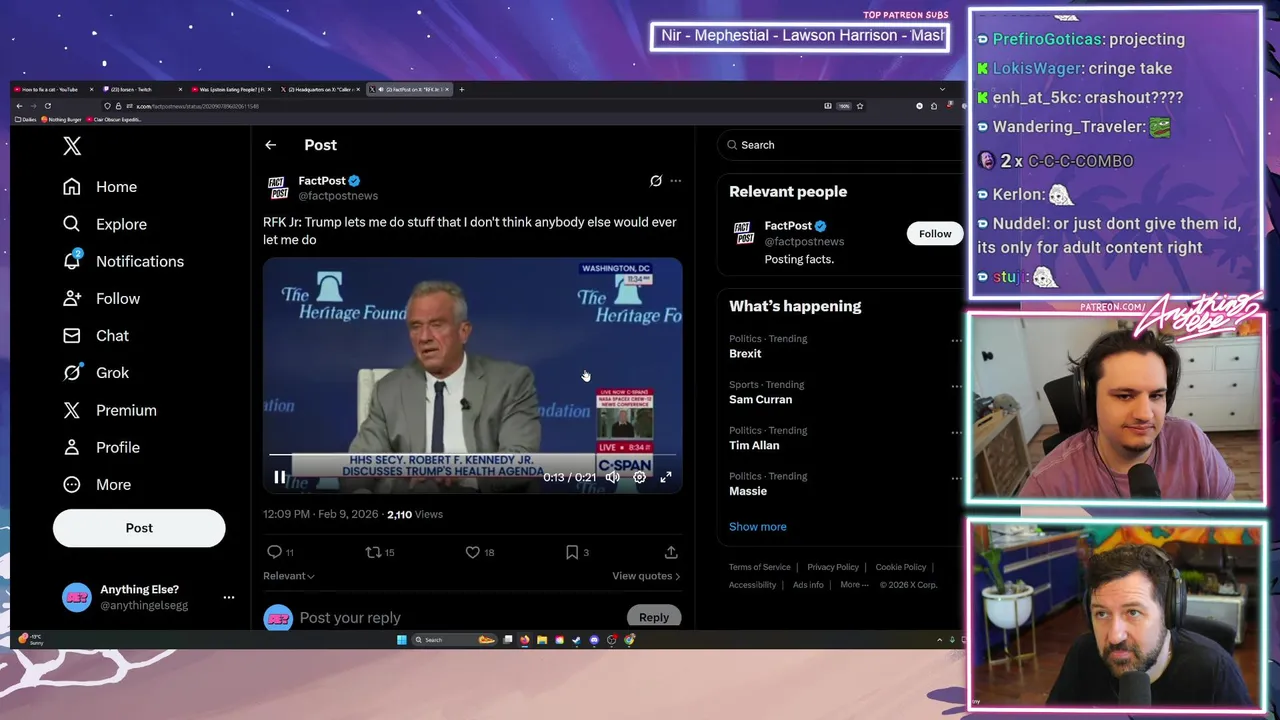Reload the page in browser
Viewport: 1280px width, 720px height.
click(x=47, y=106)
